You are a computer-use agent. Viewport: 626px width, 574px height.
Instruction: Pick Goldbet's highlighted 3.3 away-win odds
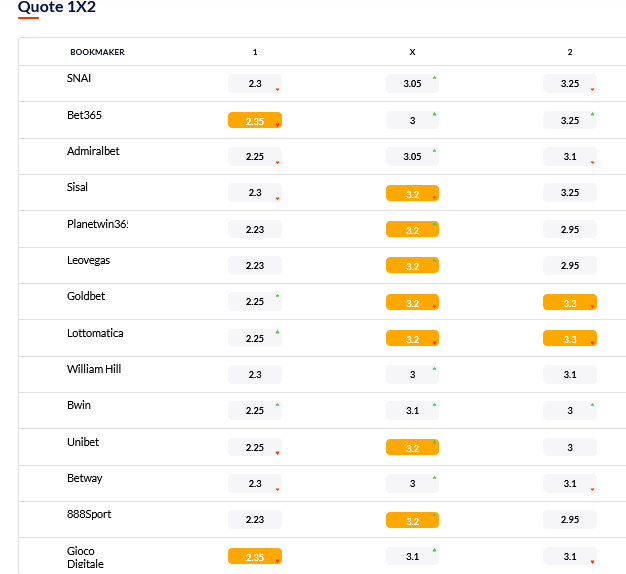pyautogui.click(x=570, y=302)
